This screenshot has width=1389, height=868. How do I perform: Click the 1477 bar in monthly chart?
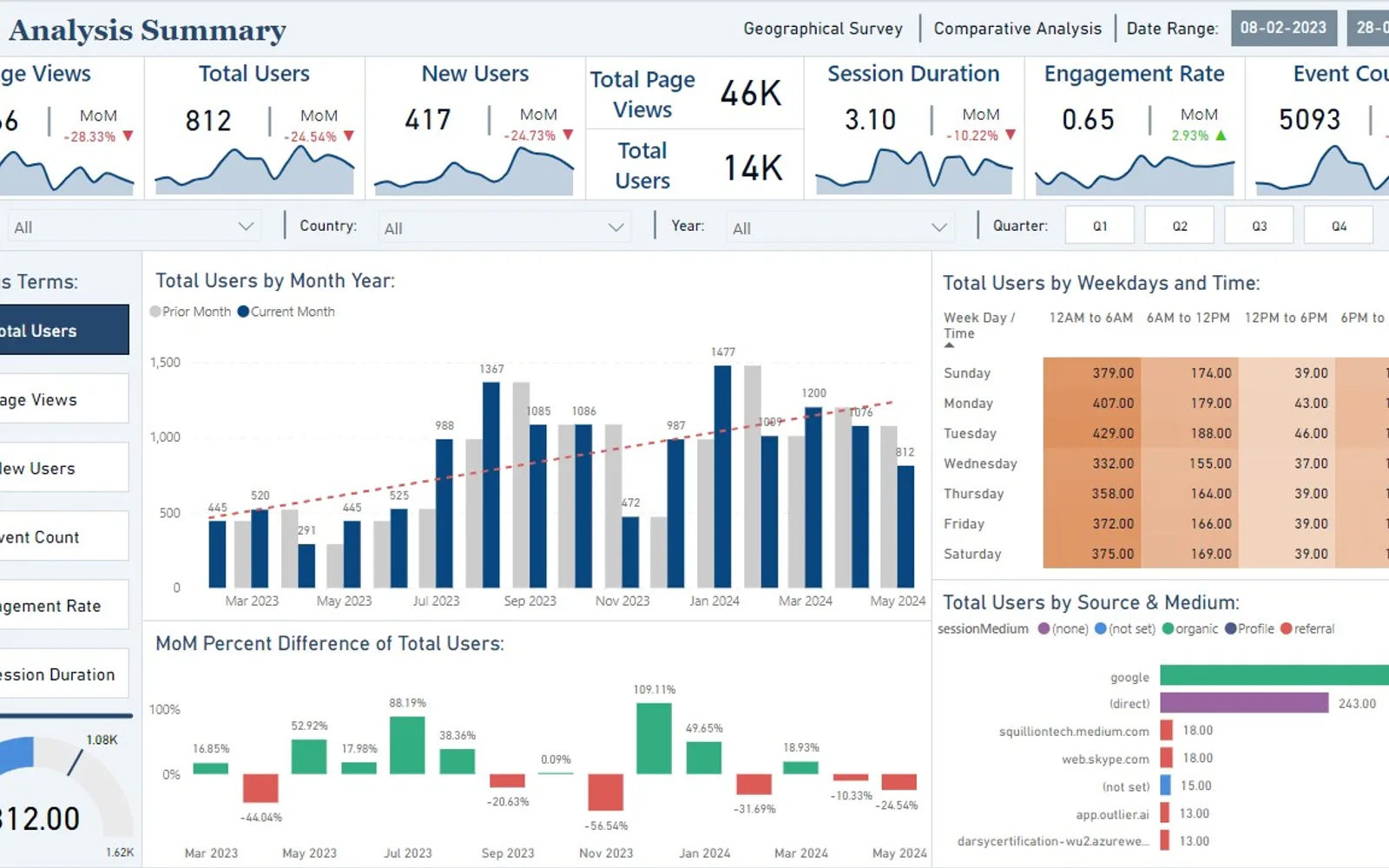(722, 477)
